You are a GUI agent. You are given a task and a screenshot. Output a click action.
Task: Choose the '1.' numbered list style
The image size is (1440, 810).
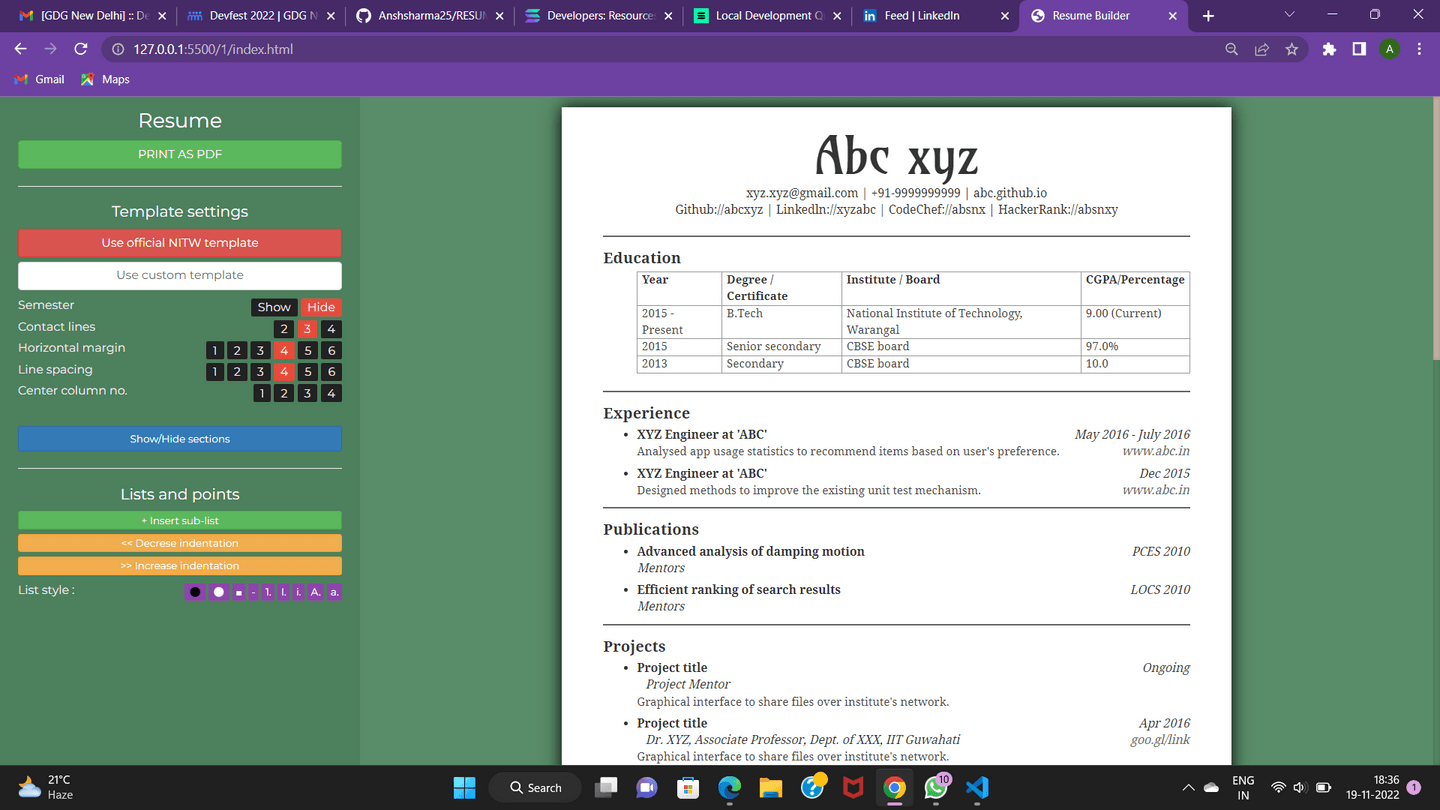[268, 592]
